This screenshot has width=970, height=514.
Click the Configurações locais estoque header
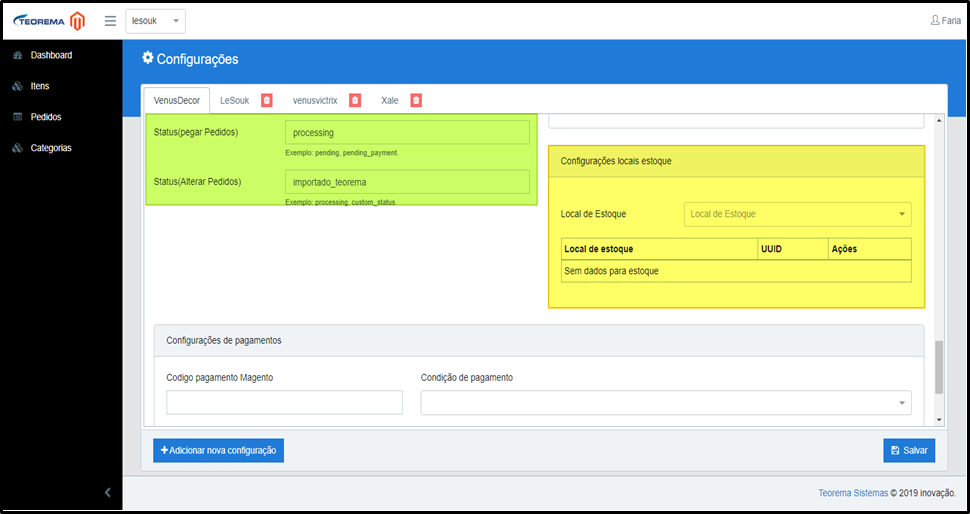(736, 161)
